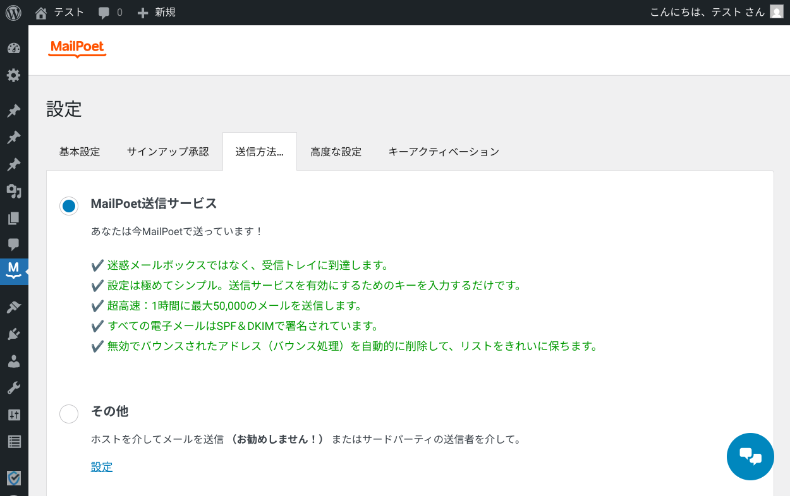This screenshot has width=790, height=496.
Task: Click the MailPoet logo in the header
Action: tap(77, 47)
